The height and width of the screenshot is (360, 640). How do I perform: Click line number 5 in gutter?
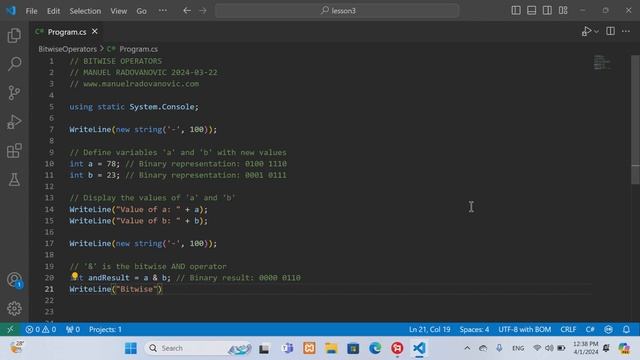click(x=51, y=107)
